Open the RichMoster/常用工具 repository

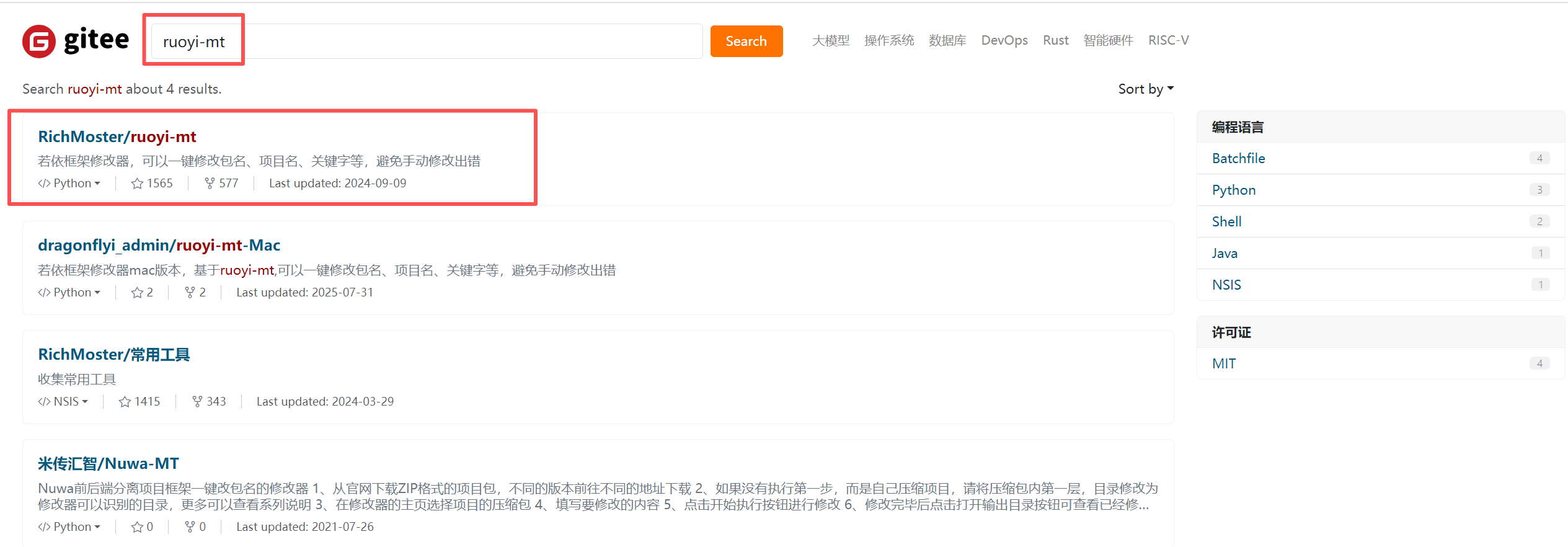tap(114, 354)
